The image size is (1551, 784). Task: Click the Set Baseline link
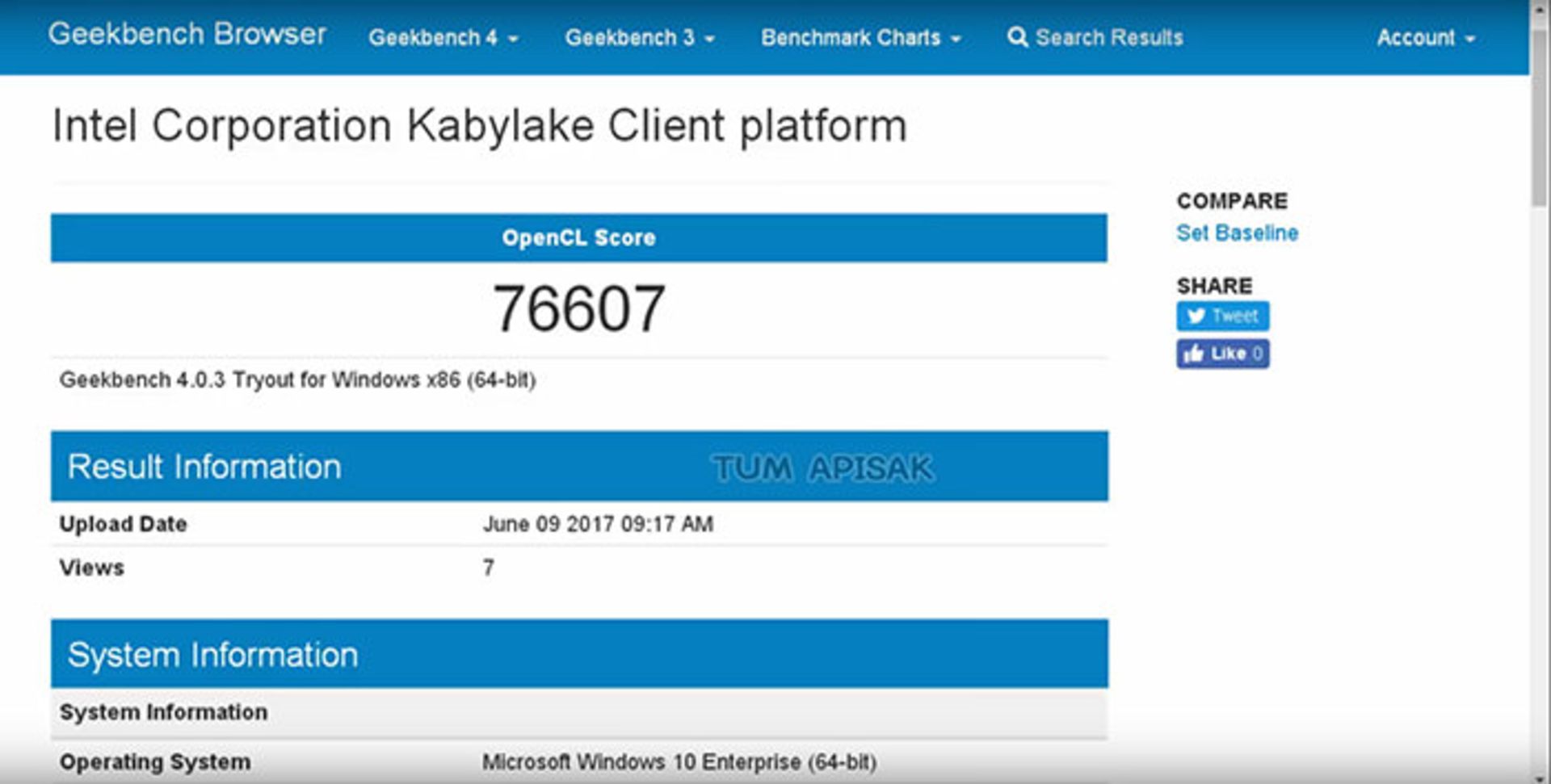[x=1237, y=233]
